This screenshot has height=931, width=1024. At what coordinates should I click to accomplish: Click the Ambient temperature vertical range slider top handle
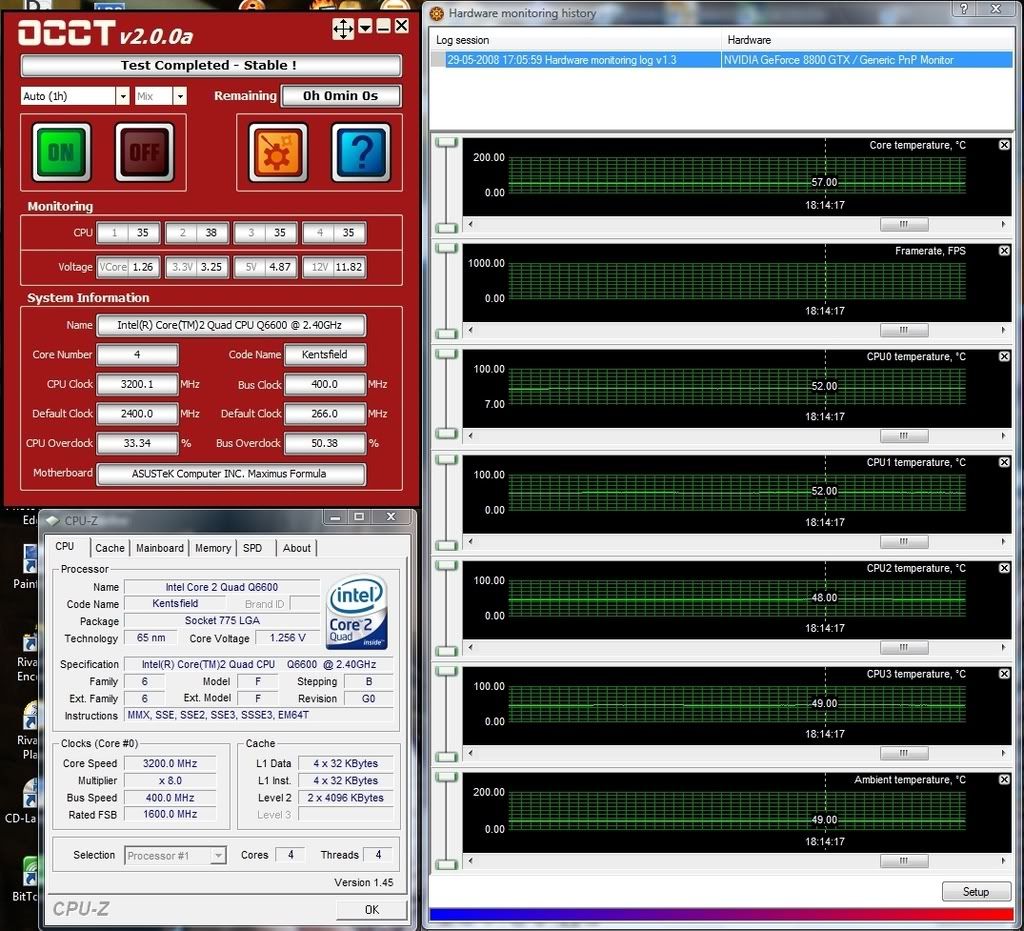tap(446, 777)
